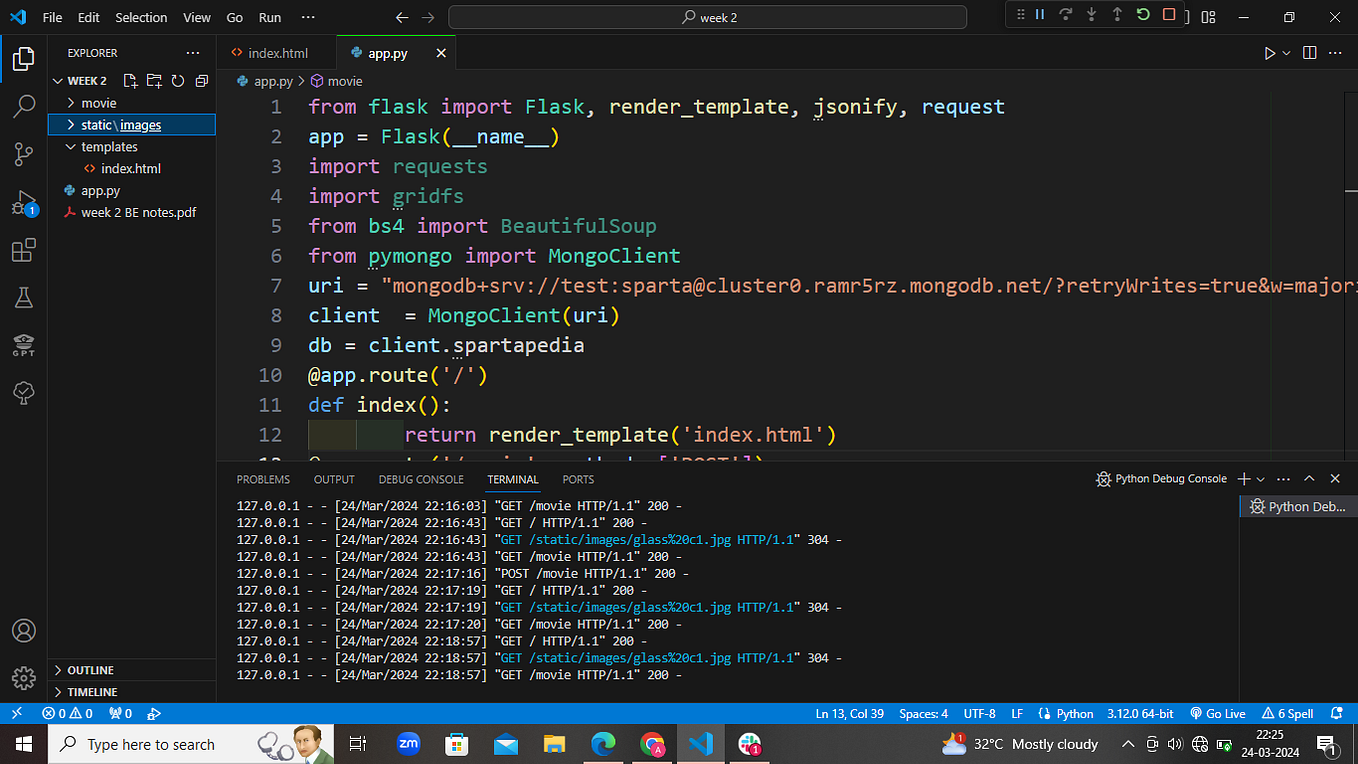Pause the running debug session

[1039, 15]
